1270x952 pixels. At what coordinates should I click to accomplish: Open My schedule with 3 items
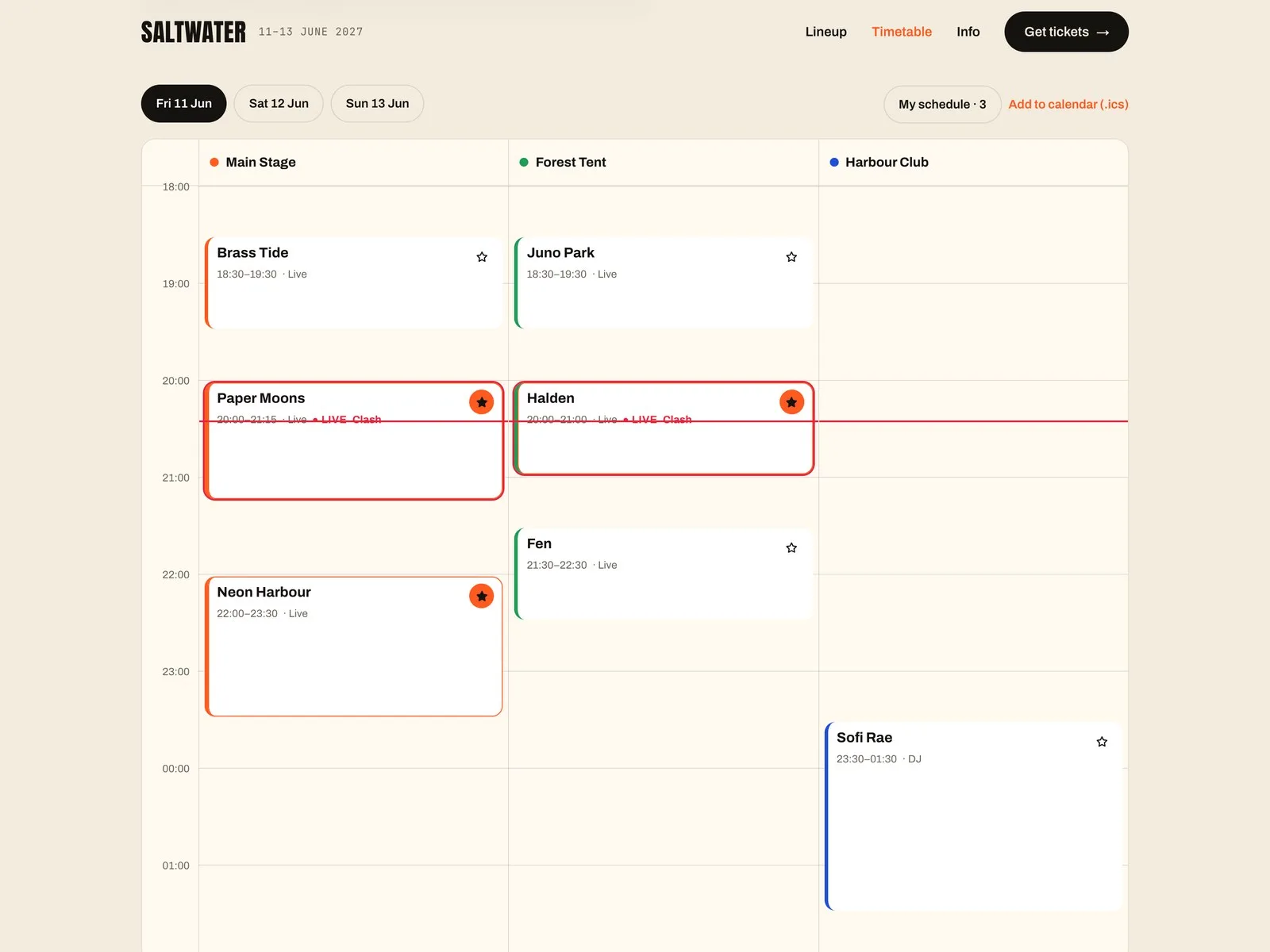click(942, 105)
